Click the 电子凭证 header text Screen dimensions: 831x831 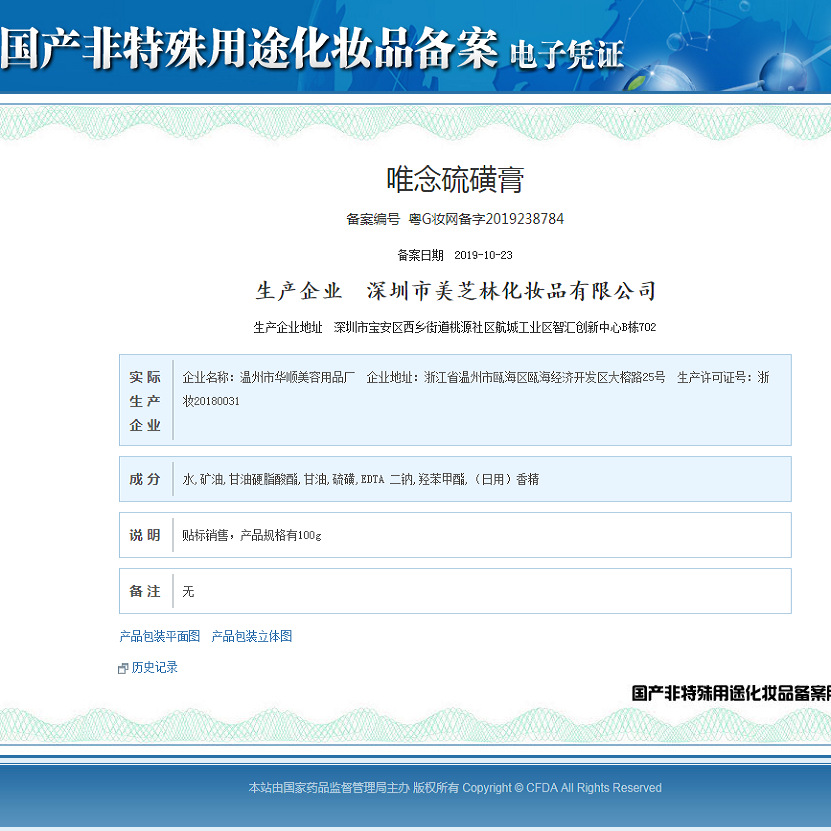click(566, 55)
